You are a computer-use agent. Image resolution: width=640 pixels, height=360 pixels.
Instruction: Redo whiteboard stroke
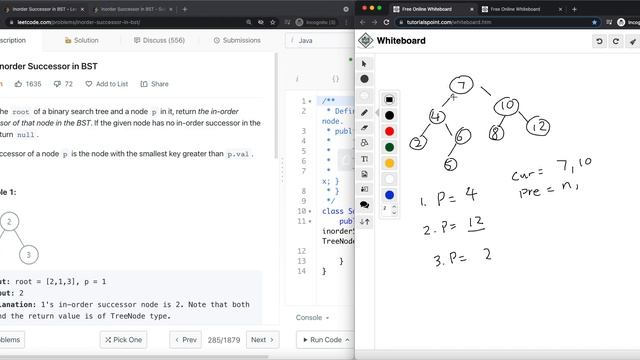(x=616, y=41)
